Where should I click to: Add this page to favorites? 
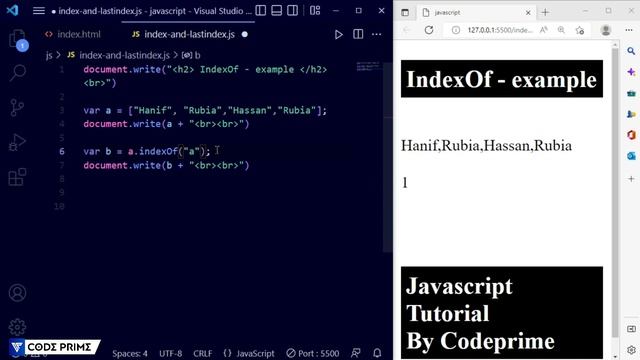(580, 30)
